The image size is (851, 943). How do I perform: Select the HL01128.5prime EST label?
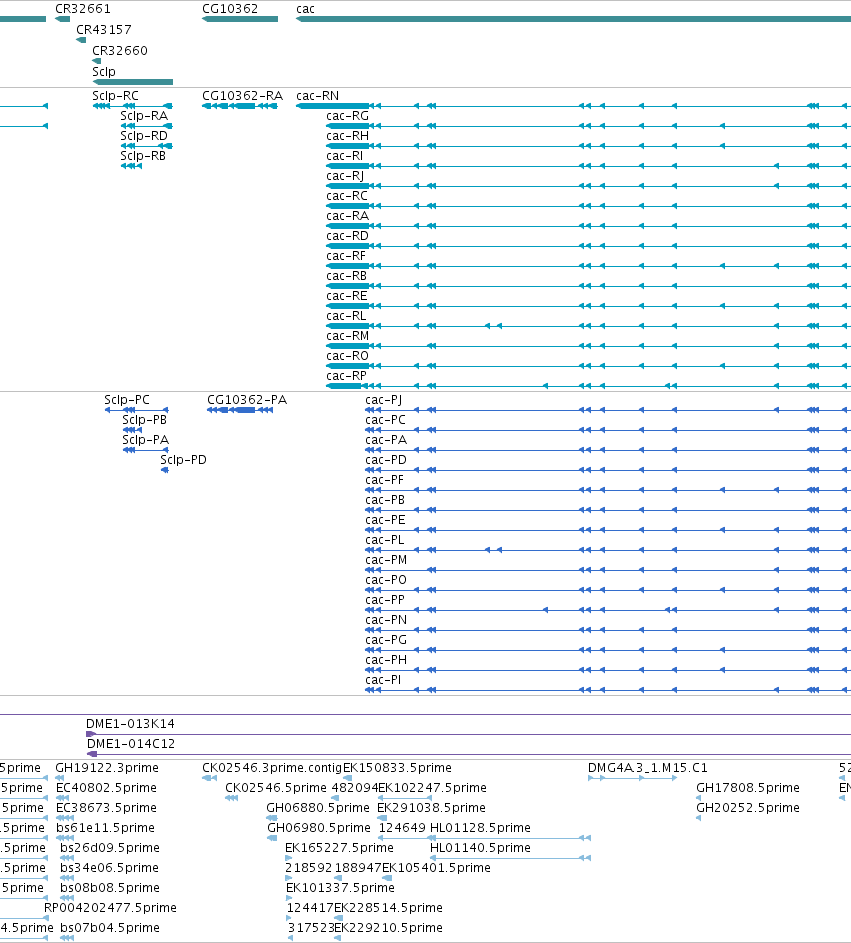point(481,828)
